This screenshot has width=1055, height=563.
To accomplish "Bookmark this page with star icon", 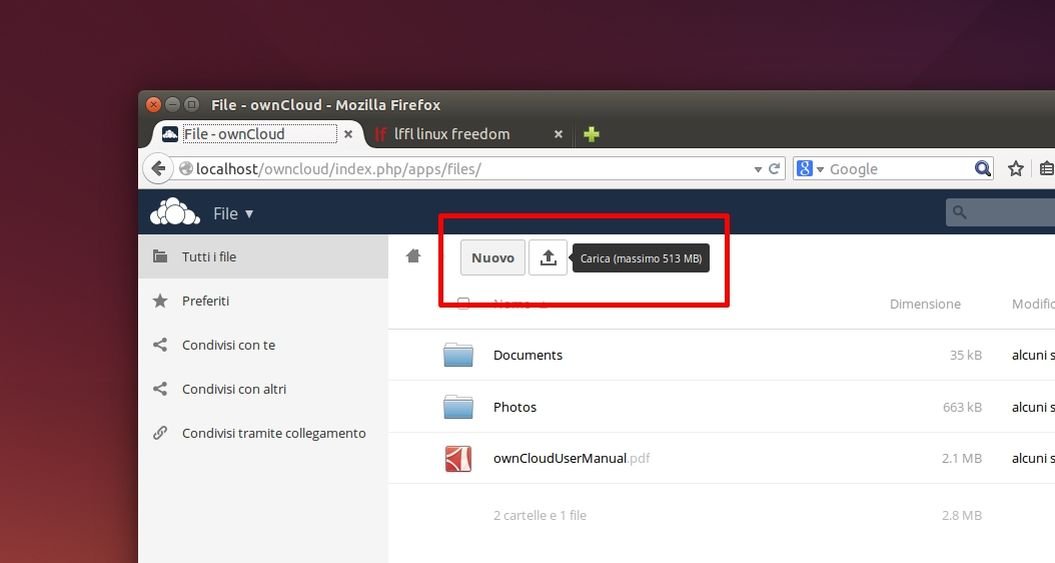I will point(1016,169).
